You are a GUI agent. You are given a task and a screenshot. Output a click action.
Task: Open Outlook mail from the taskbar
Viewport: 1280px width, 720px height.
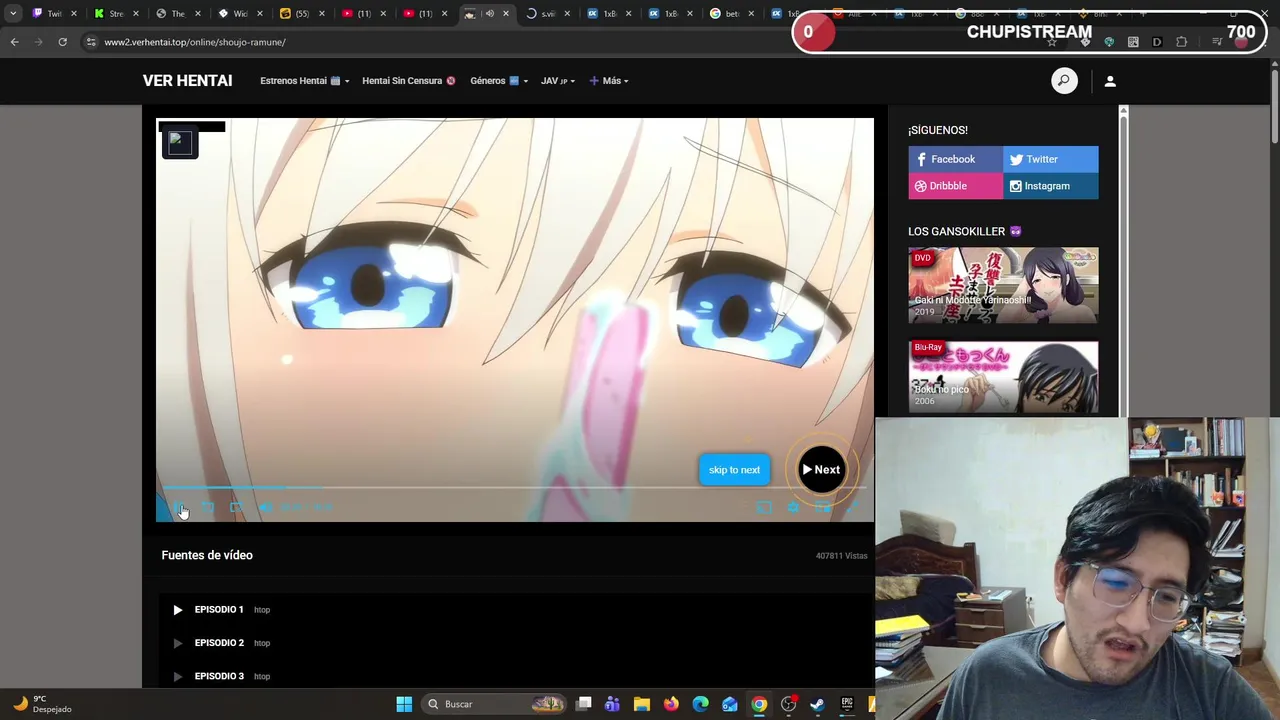pos(730,704)
